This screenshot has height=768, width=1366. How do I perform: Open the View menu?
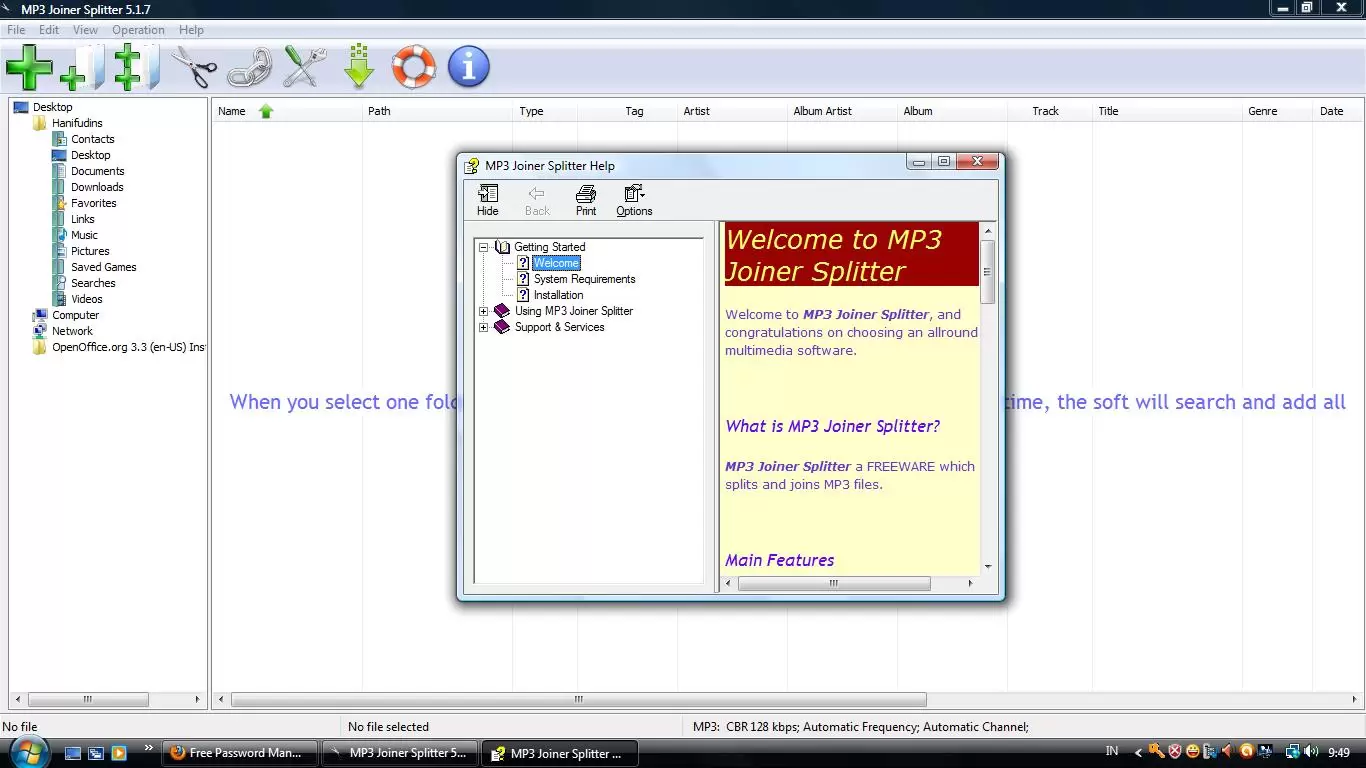click(x=85, y=29)
